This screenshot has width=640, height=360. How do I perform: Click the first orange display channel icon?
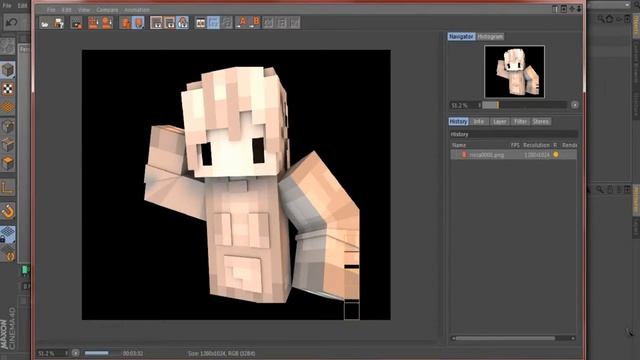(125, 23)
